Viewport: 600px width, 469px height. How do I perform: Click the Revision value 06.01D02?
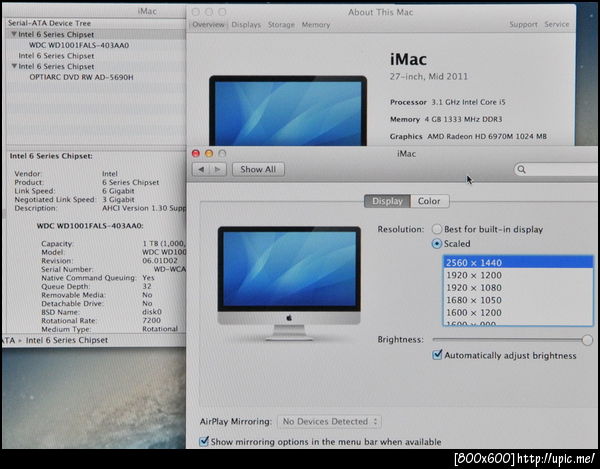[160, 261]
